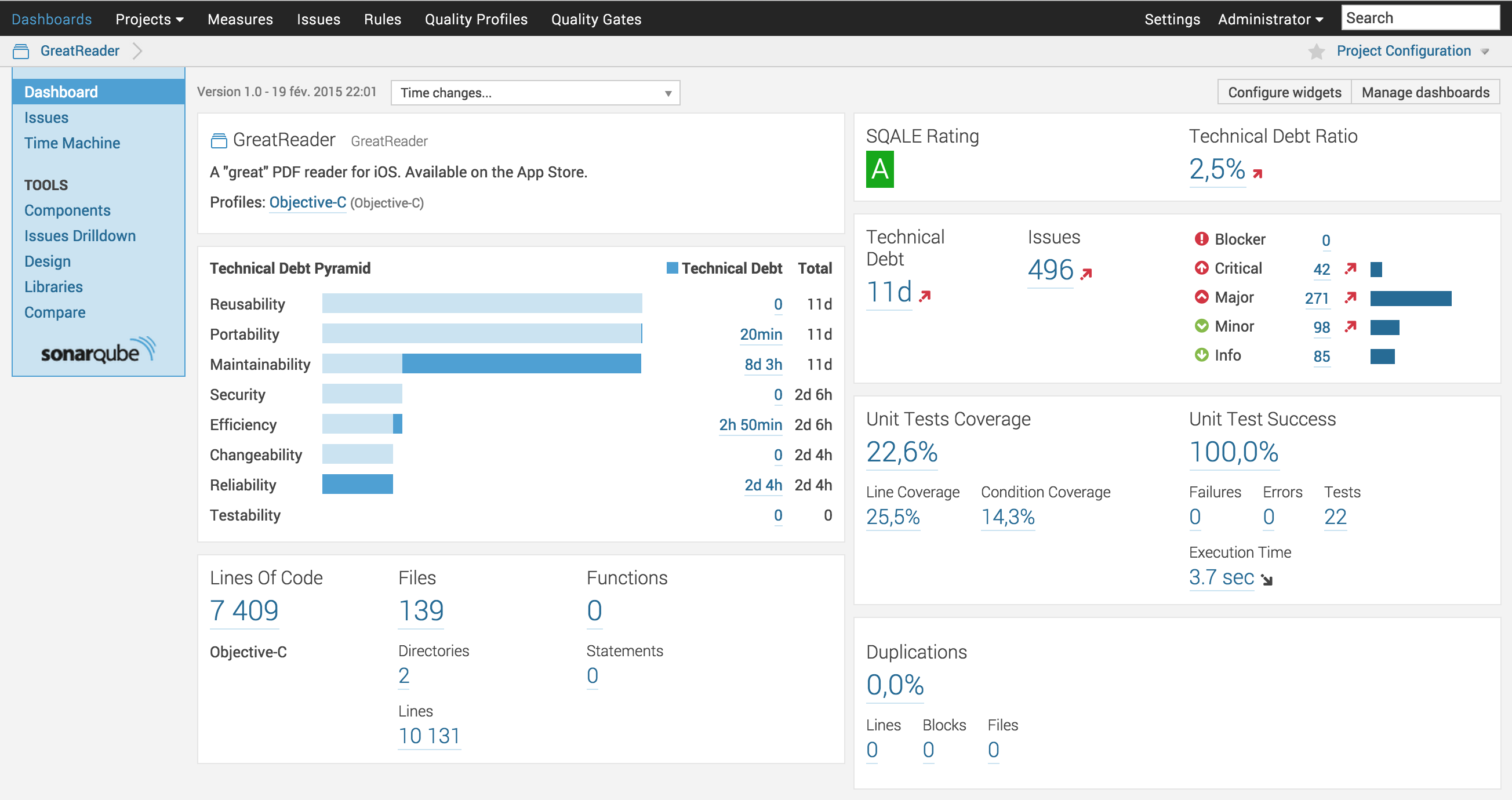Open the Time changes dropdown
1512x800 pixels.
[535, 93]
